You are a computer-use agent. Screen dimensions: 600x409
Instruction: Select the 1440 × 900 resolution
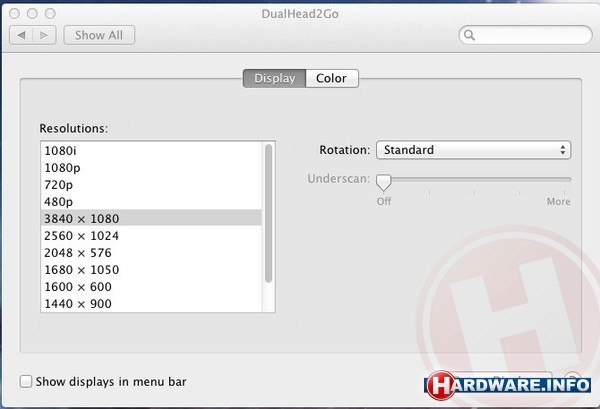[151, 303]
